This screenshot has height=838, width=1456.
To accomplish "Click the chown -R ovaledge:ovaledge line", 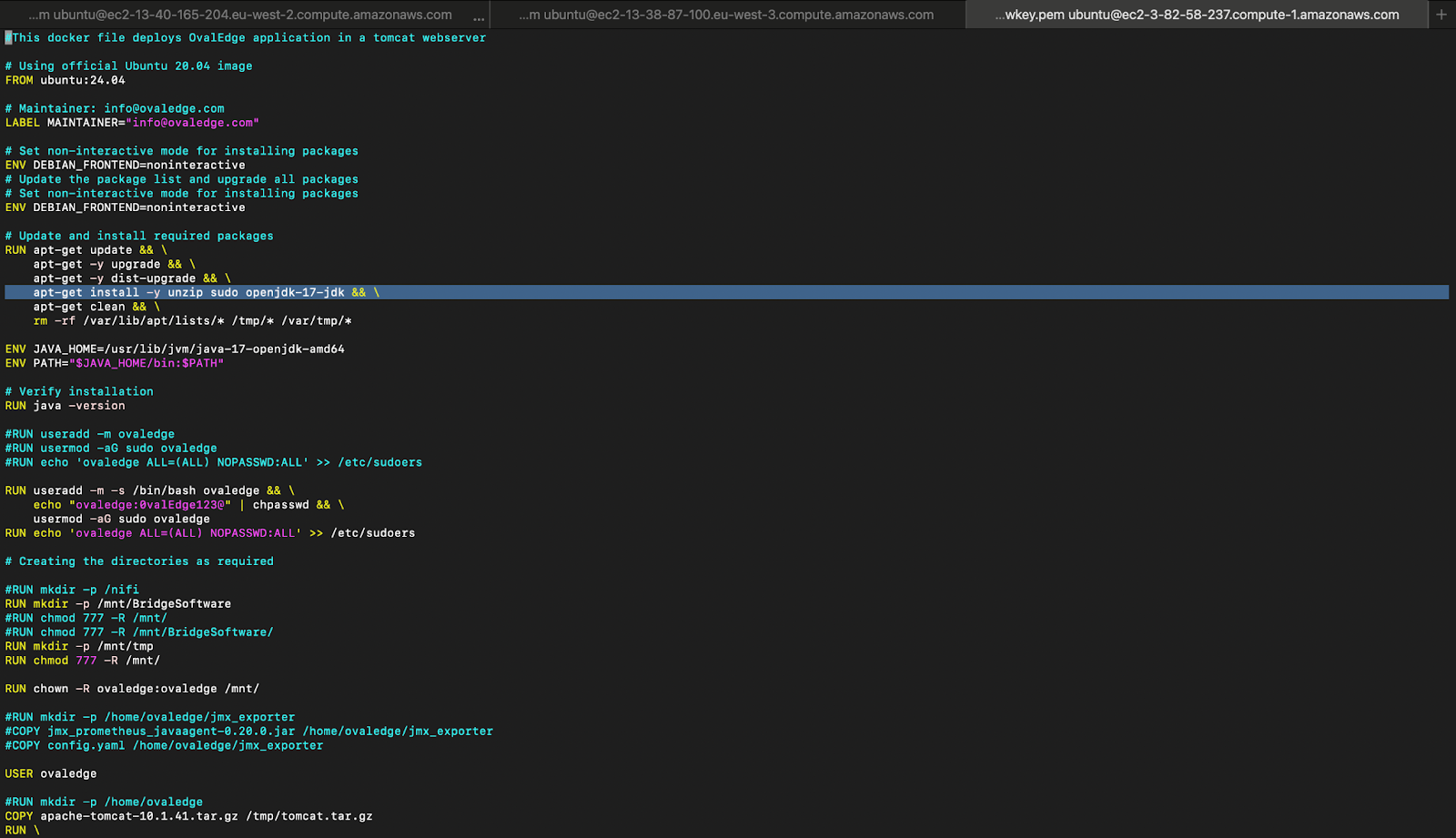I will [132, 689].
